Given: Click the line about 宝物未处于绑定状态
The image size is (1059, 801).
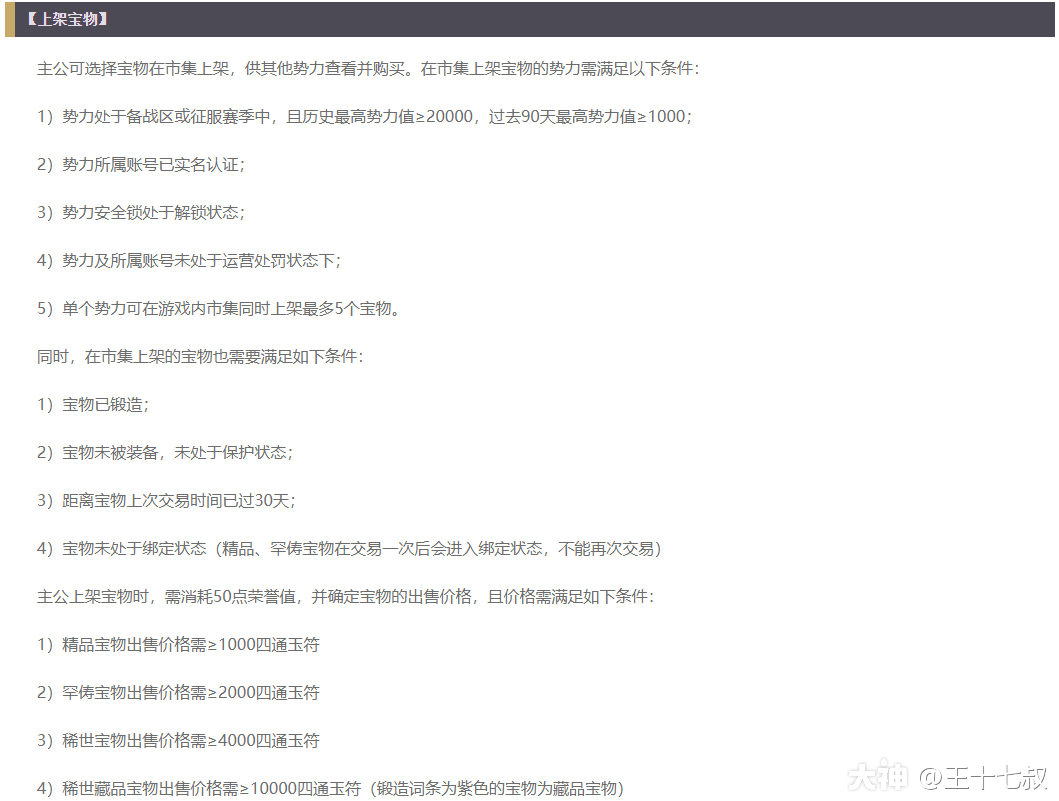Looking at the screenshot, I should tap(349, 549).
